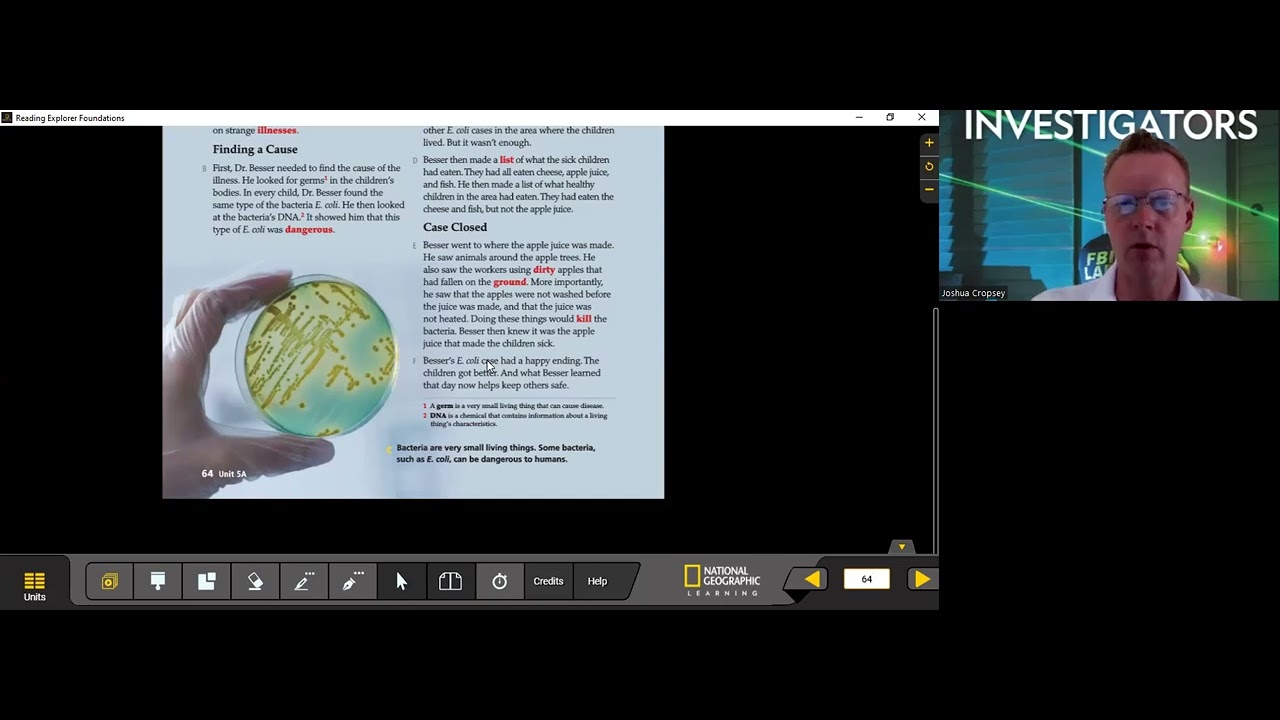The height and width of the screenshot is (720, 1280).
Task: Restore the Reading Explorer window size
Action: 890,117
